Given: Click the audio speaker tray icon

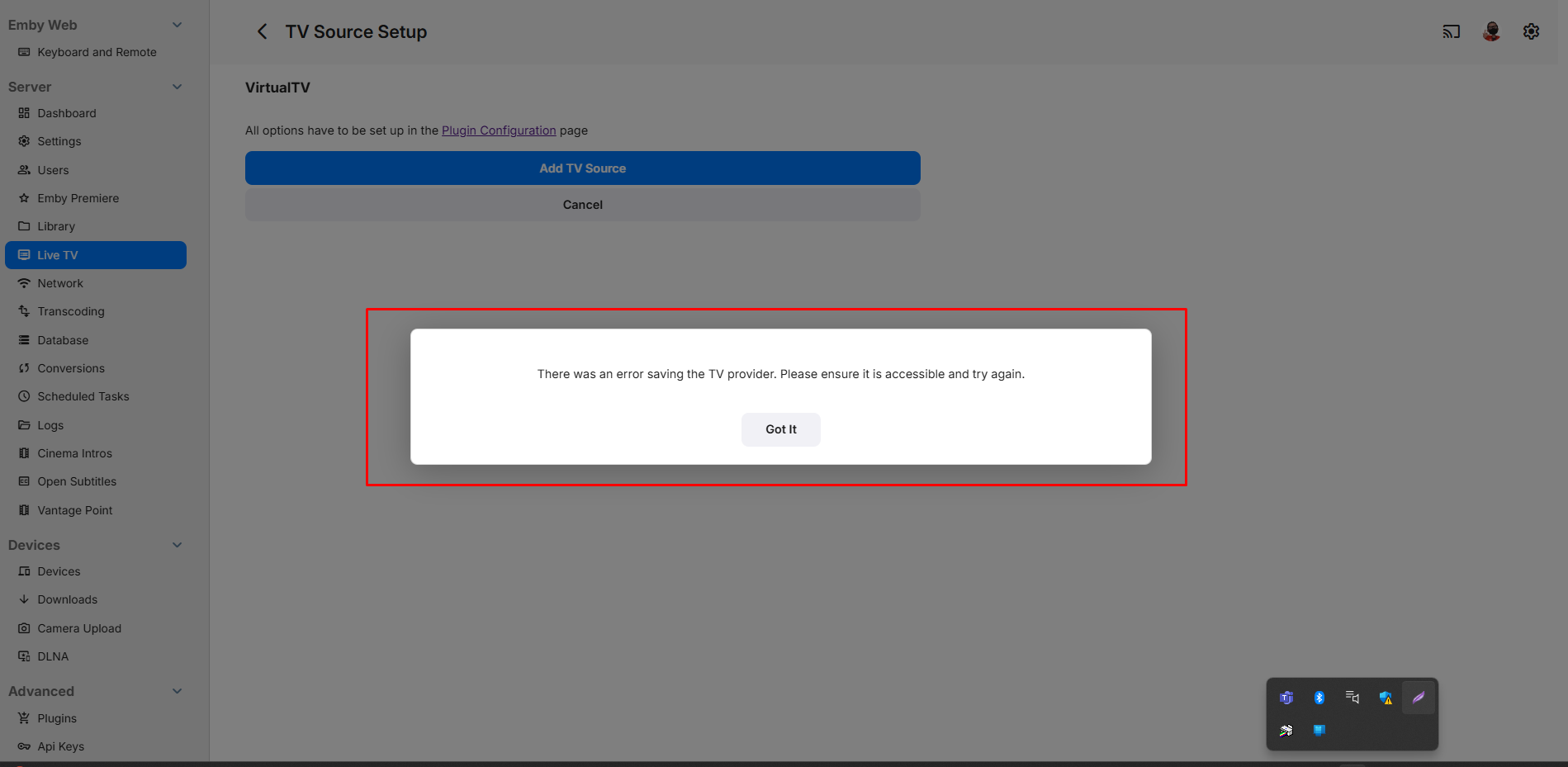Looking at the screenshot, I should point(1352,698).
